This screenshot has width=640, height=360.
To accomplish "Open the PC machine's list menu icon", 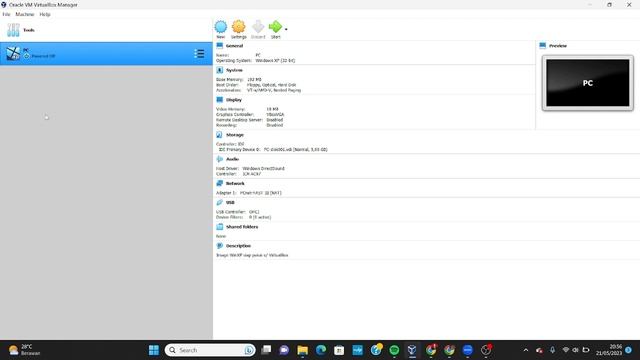I will [x=199, y=53].
